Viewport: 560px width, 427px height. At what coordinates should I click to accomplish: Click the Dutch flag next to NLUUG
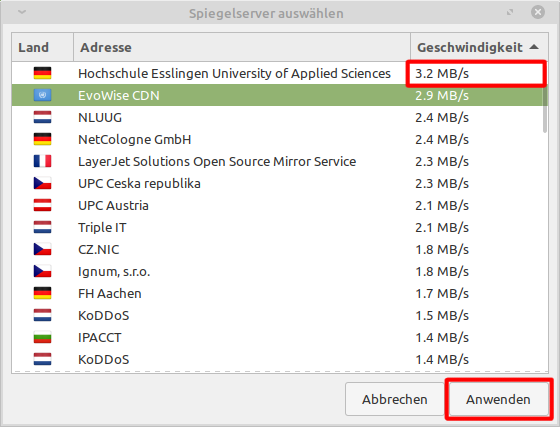point(42,117)
